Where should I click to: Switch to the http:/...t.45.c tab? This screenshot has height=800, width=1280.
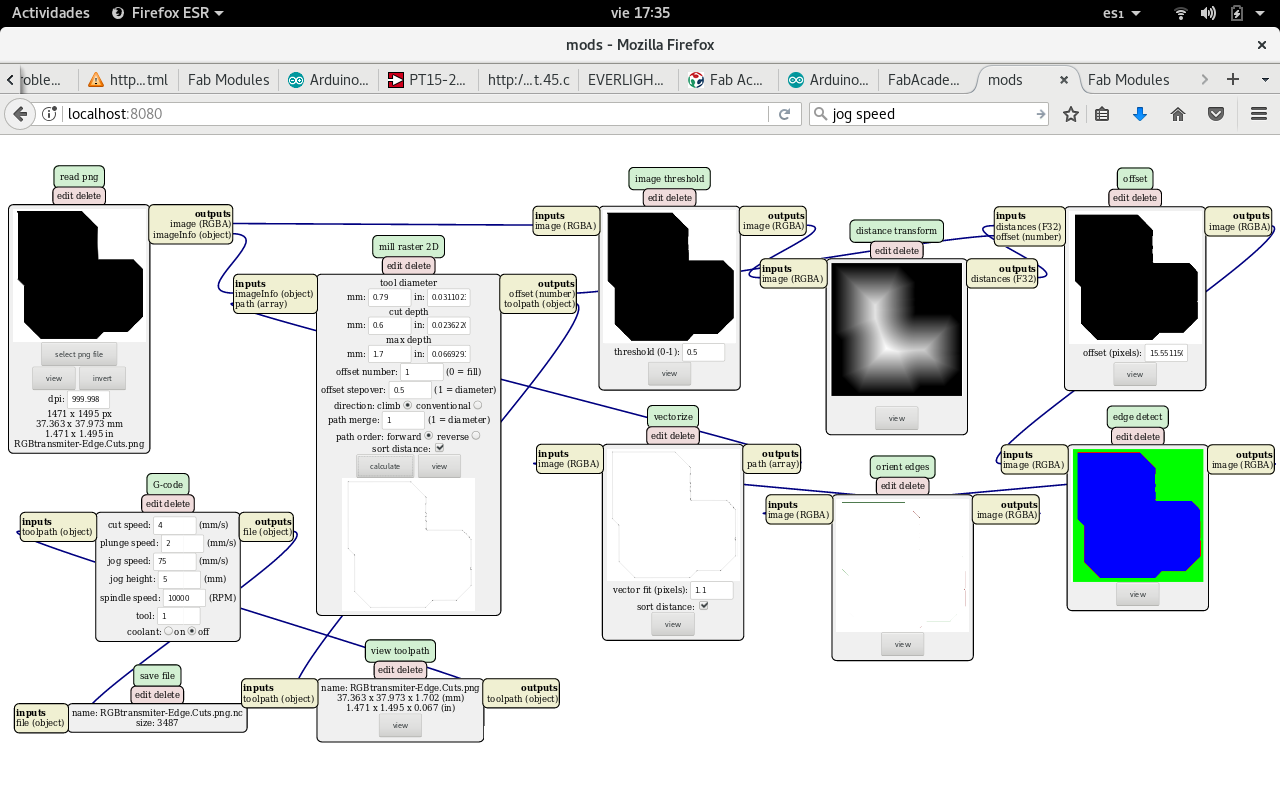coord(527,80)
